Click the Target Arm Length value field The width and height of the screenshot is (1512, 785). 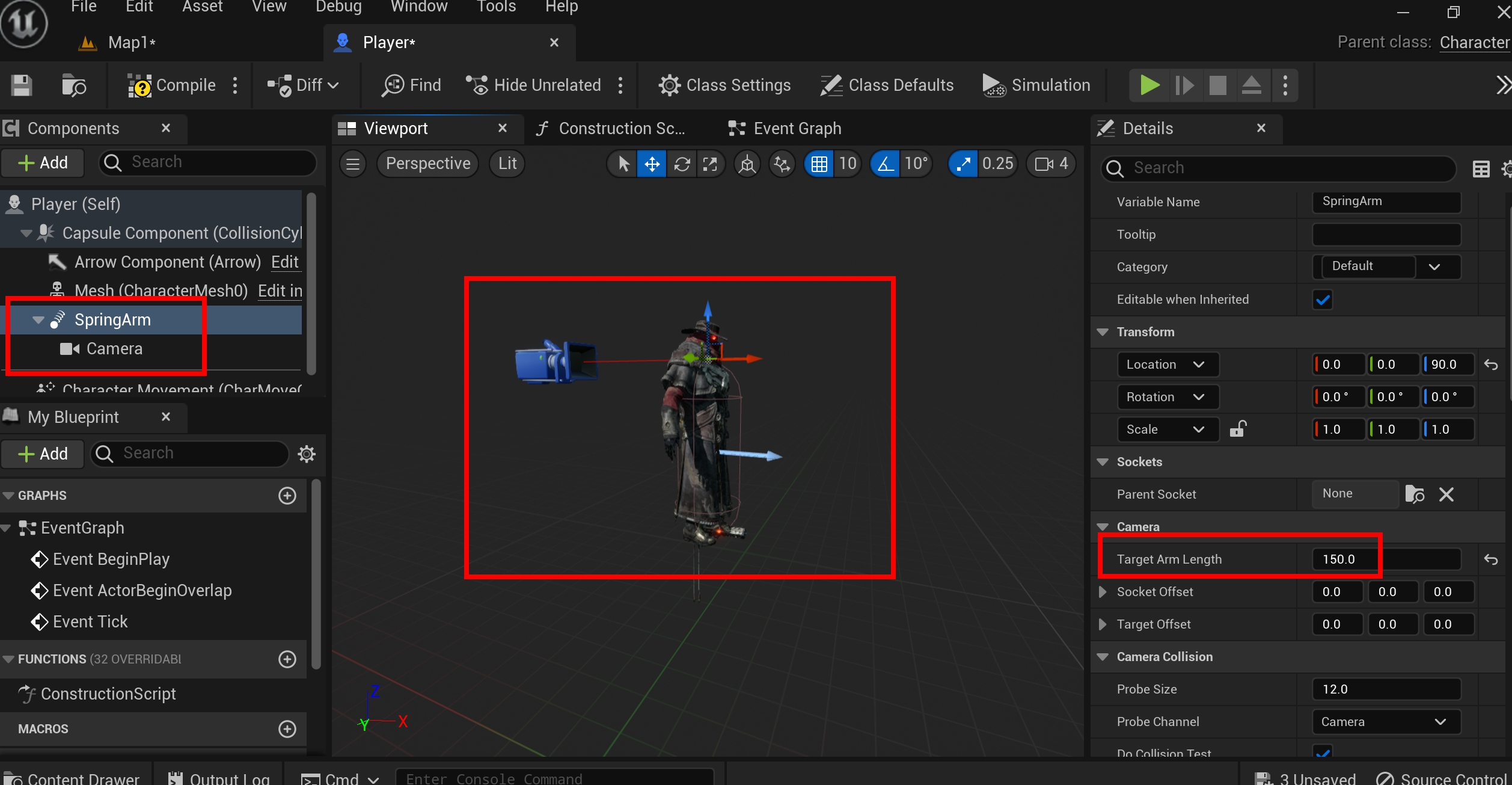click(x=1386, y=559)
